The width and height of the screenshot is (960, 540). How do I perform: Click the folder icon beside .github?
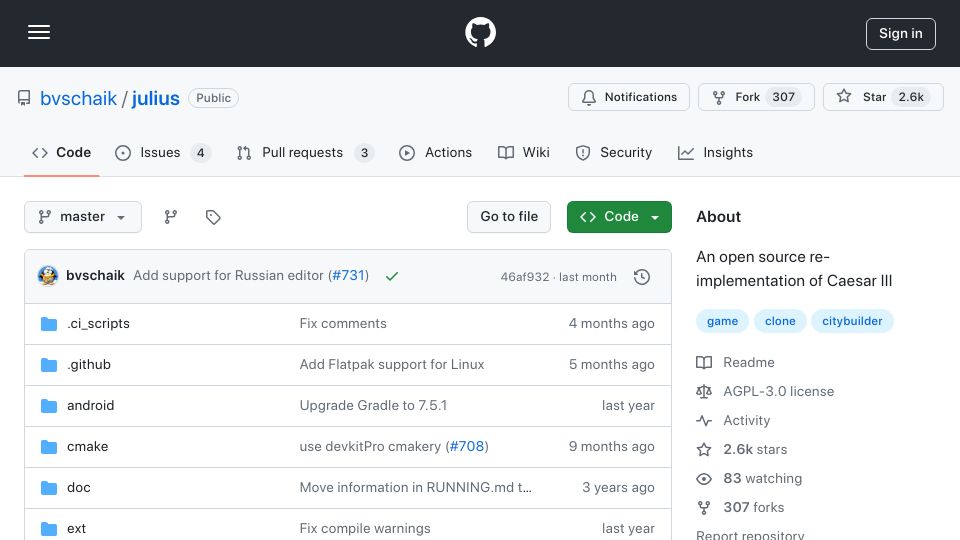pos(49,365)
